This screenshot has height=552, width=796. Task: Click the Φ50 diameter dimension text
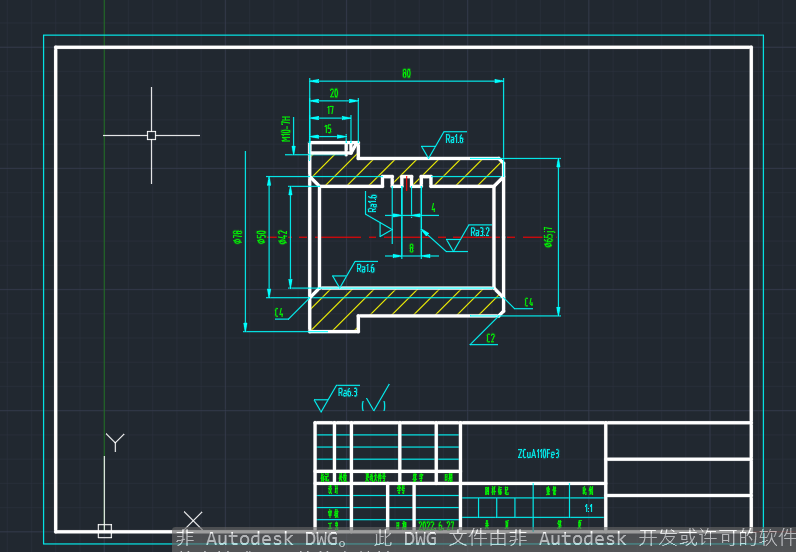261,237
